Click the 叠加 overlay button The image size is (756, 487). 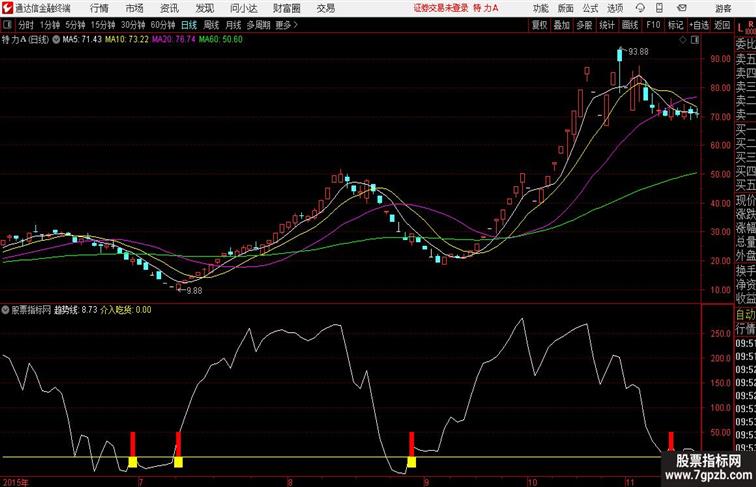[562, 25]
